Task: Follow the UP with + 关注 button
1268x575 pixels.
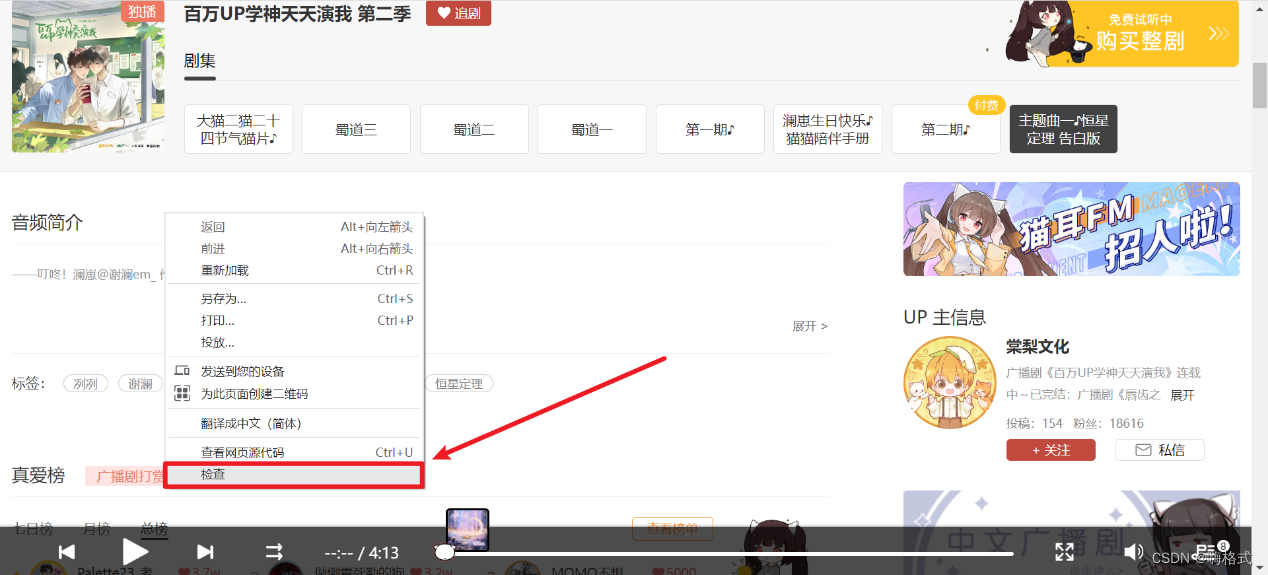Action: point(1050,450)
